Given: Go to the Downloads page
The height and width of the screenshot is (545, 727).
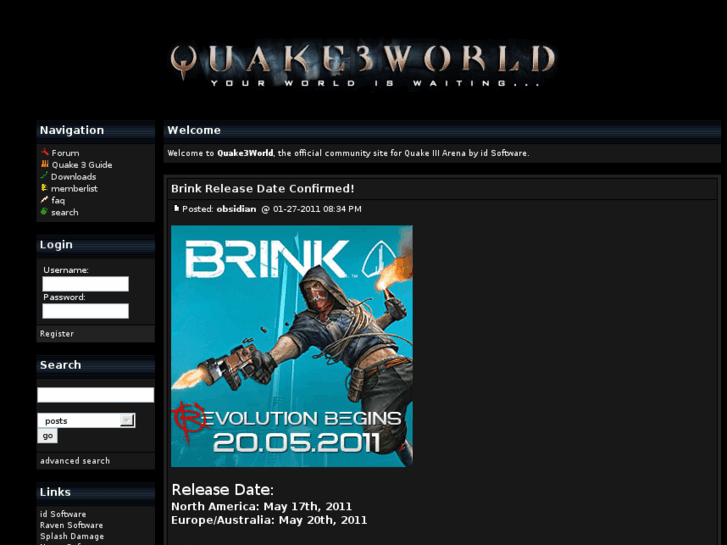Looking at the screenshot, I should click(73, 177).
